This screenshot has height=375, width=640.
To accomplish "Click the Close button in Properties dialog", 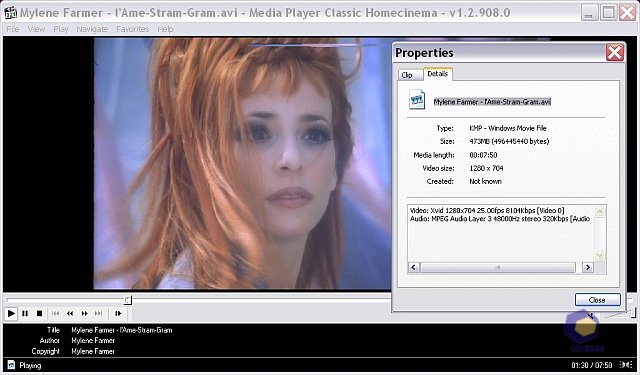I will (598, 300).
